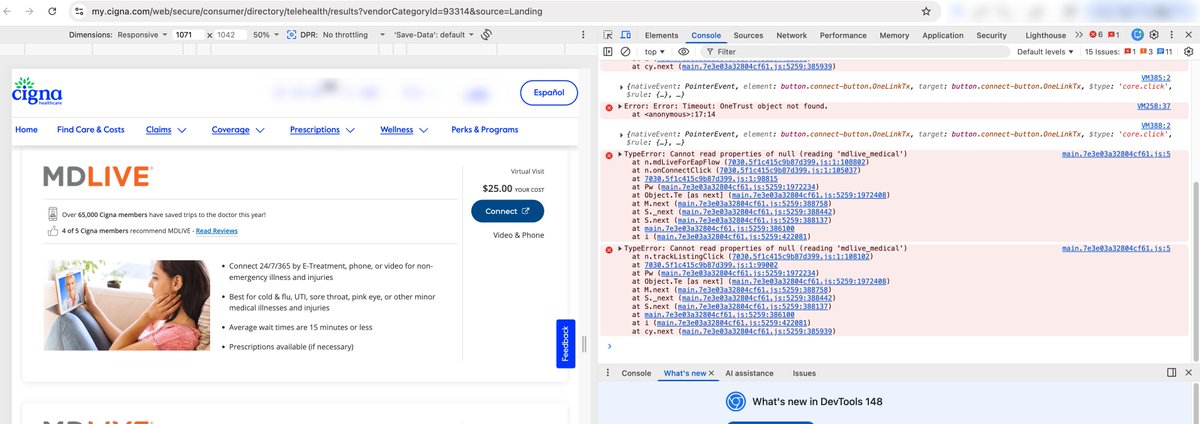Screen dimensions: 1200x424
Task: Switch to the Elements tab
Action: pos(661,35)
